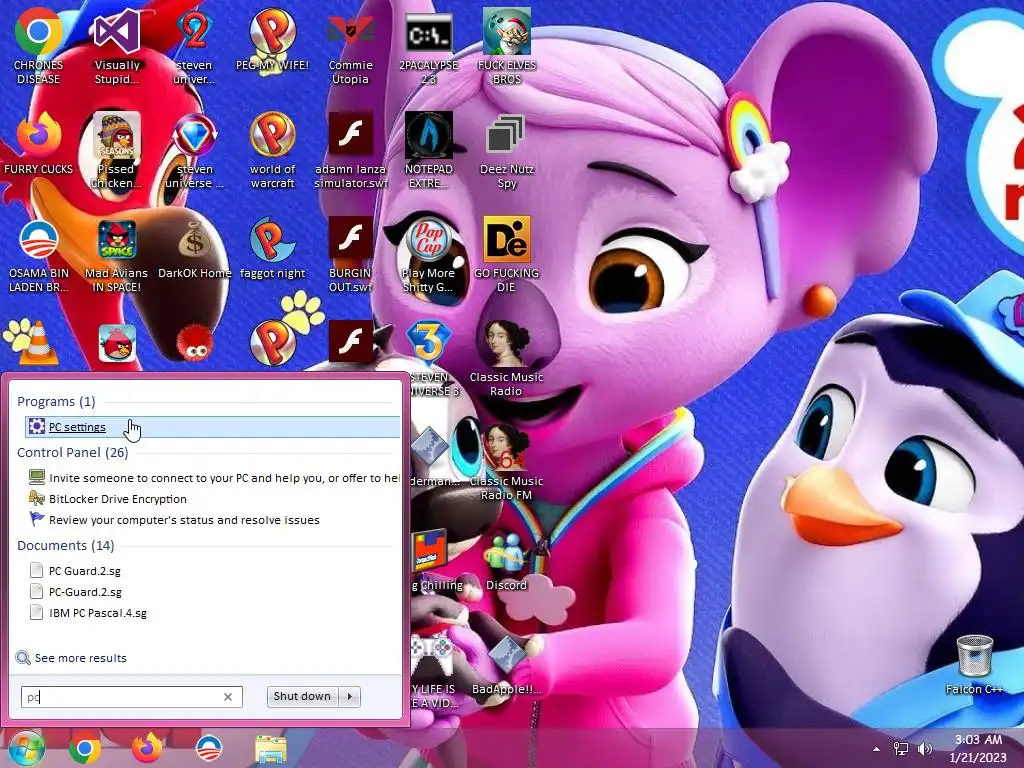Open the Control Panel (26) results header

click(x=72, y=453)
